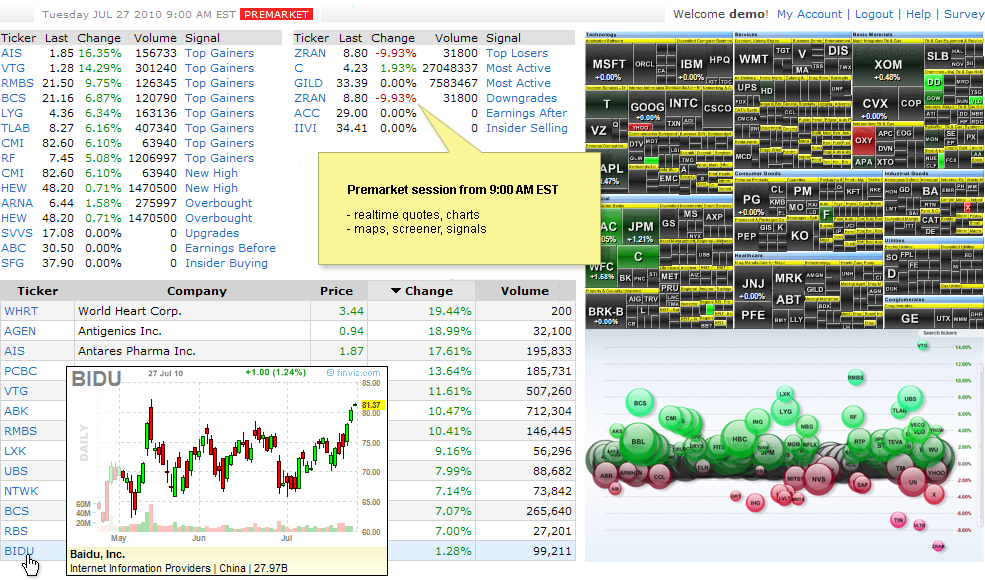985x580 pixels.
Task: Sort the table by Price header
Action: [x=336, y=291]
